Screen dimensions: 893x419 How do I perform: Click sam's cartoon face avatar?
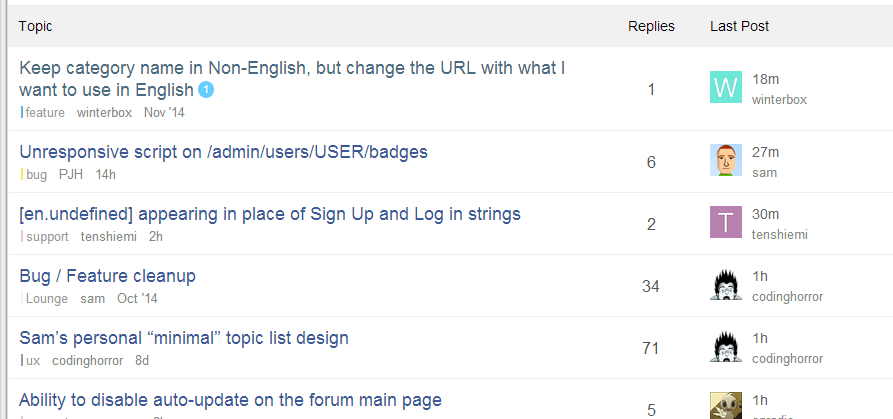pos(726,160)
